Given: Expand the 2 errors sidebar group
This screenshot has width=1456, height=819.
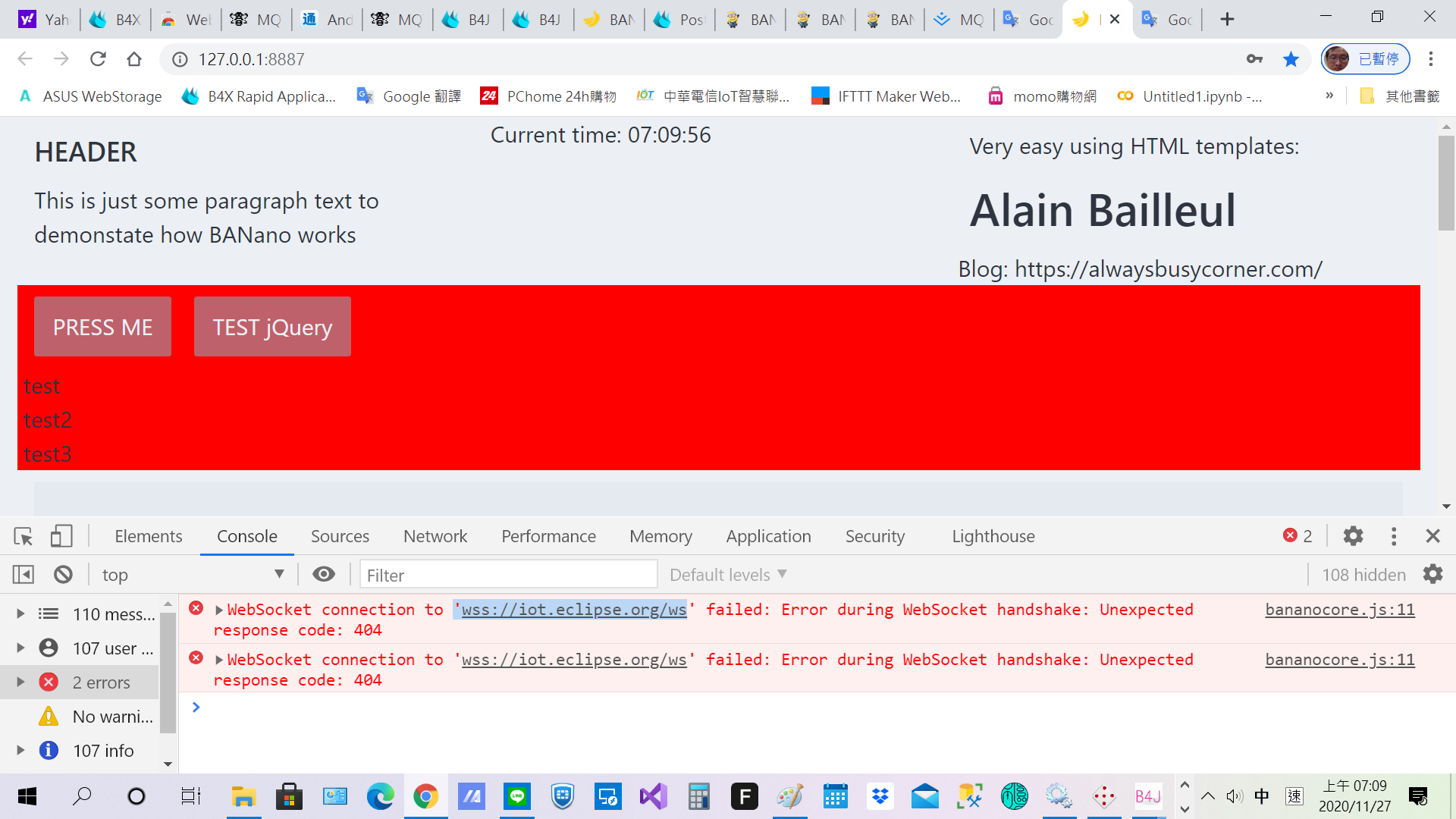Looking at the screenshot, I should click(20, 682).
